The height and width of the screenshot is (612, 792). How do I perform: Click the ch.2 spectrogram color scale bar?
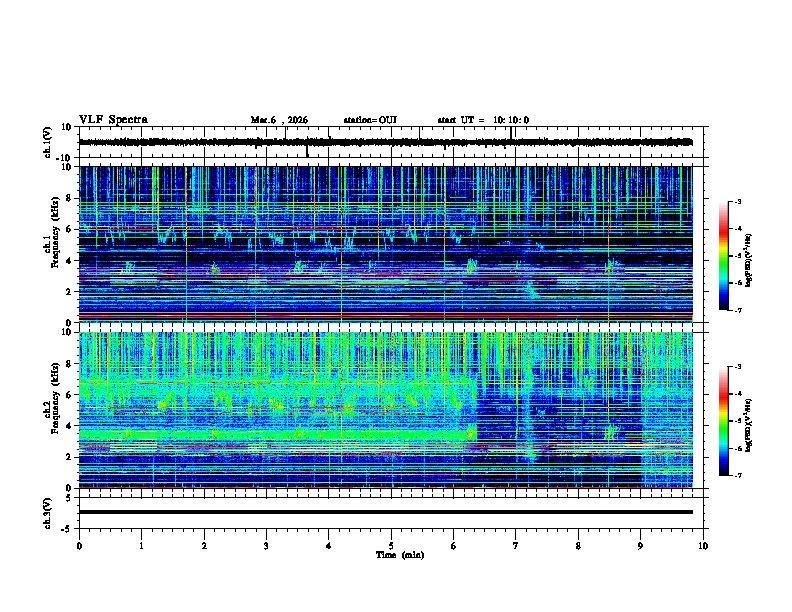coord(724,421)
